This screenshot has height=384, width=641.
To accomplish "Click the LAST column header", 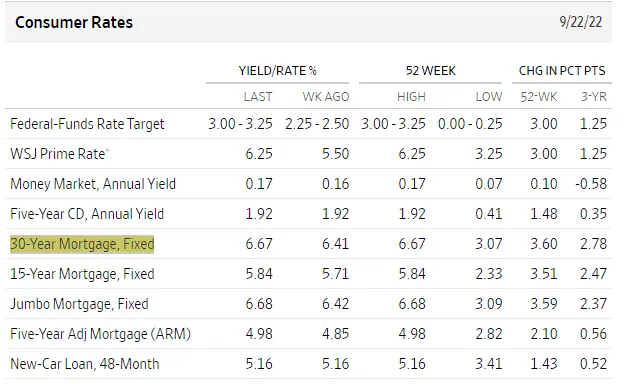I will [258, 97].
